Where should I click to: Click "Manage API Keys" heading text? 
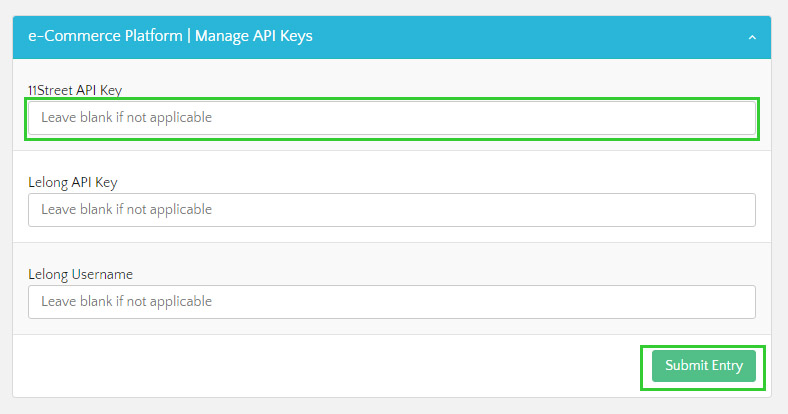coord(254,36)
